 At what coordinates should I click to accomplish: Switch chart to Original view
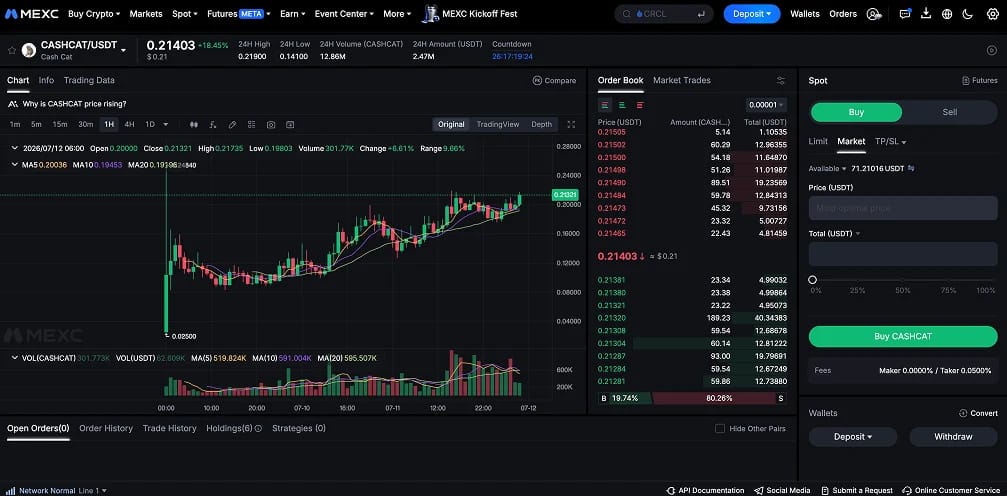point(451,125)
